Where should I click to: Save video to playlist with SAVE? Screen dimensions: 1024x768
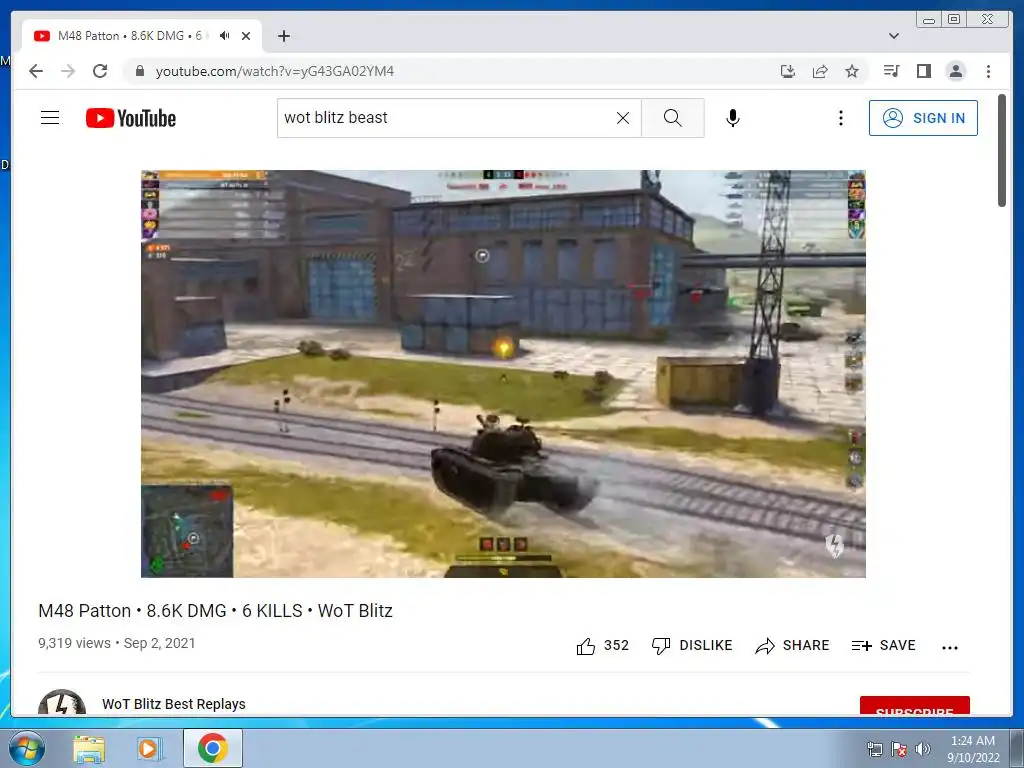pos(884,645)
